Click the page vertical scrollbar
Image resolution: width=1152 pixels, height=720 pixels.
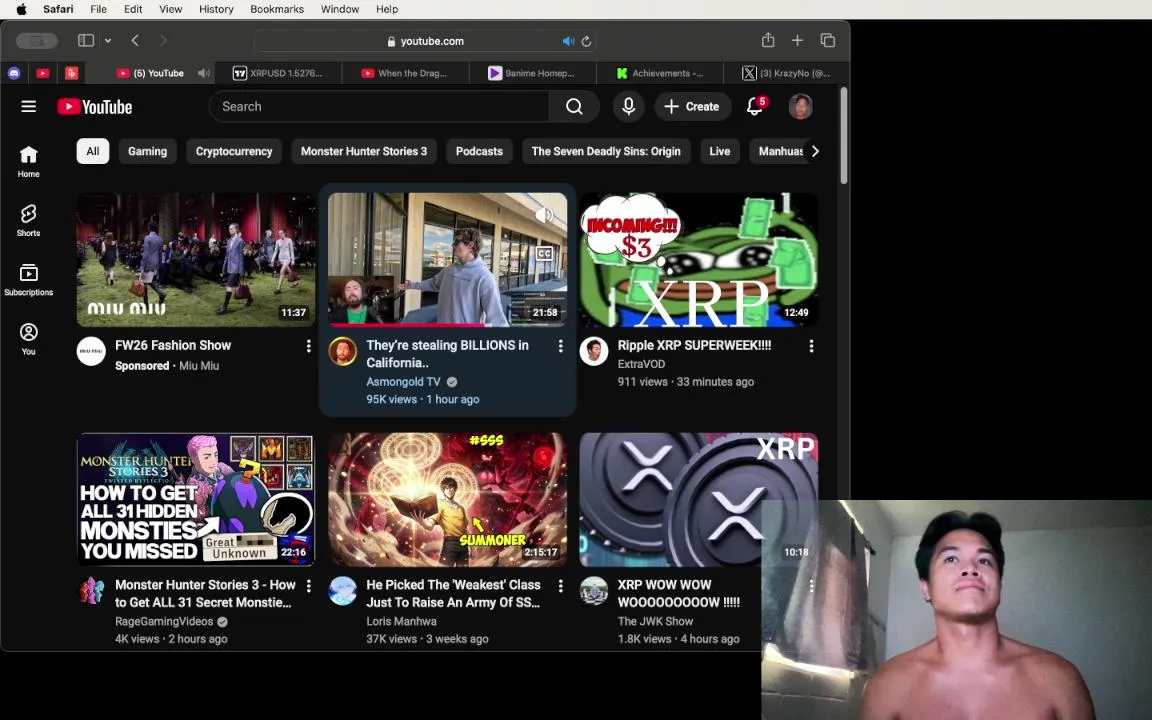[x=844, y=136]
